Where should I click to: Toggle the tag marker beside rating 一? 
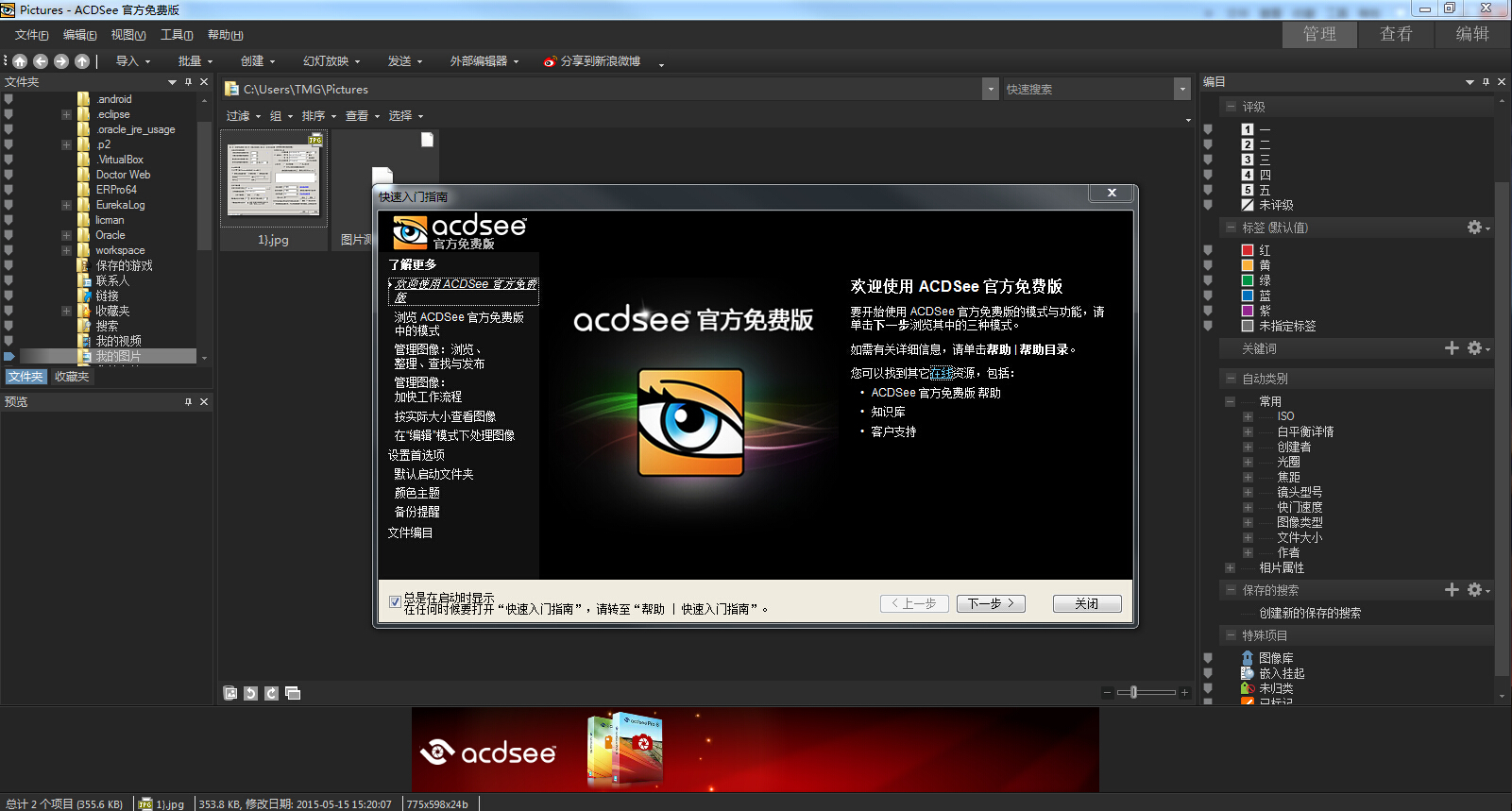[x=1208, y=129]
